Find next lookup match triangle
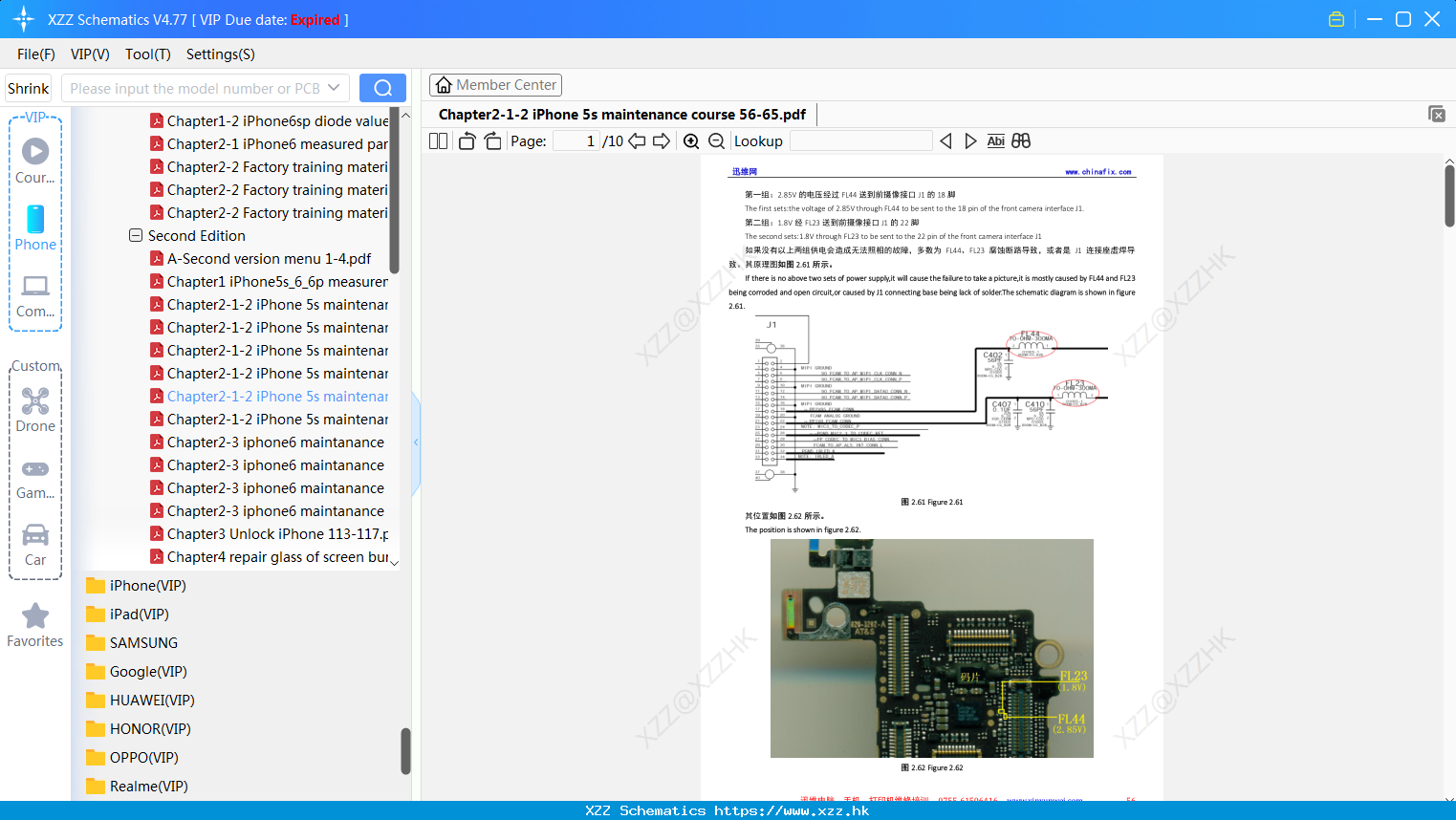The width and height of the screenshot is (1456, 820). pyautogui.click(x=970, y=140)
